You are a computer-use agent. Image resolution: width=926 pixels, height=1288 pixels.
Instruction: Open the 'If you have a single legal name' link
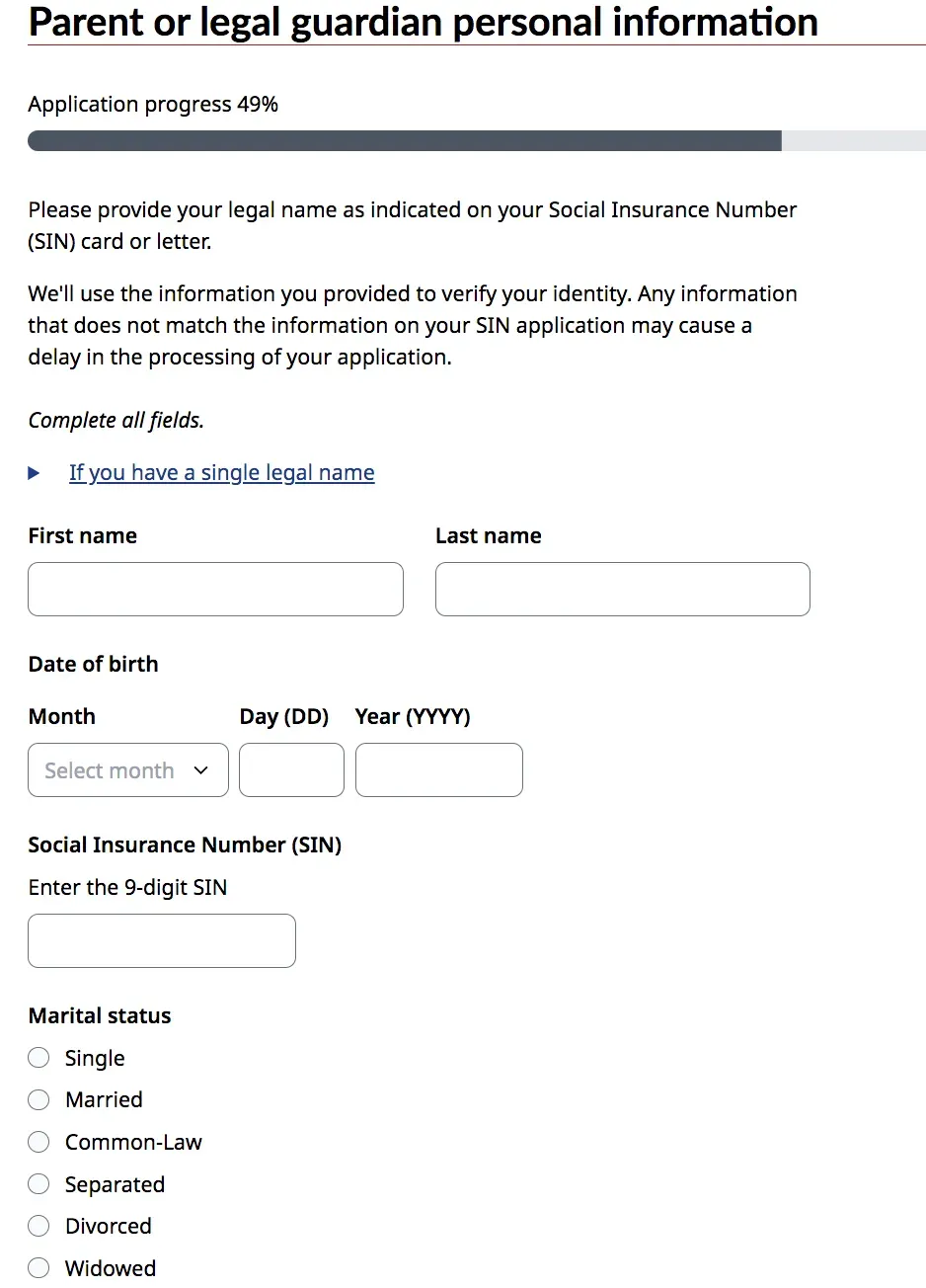[221, 473]
